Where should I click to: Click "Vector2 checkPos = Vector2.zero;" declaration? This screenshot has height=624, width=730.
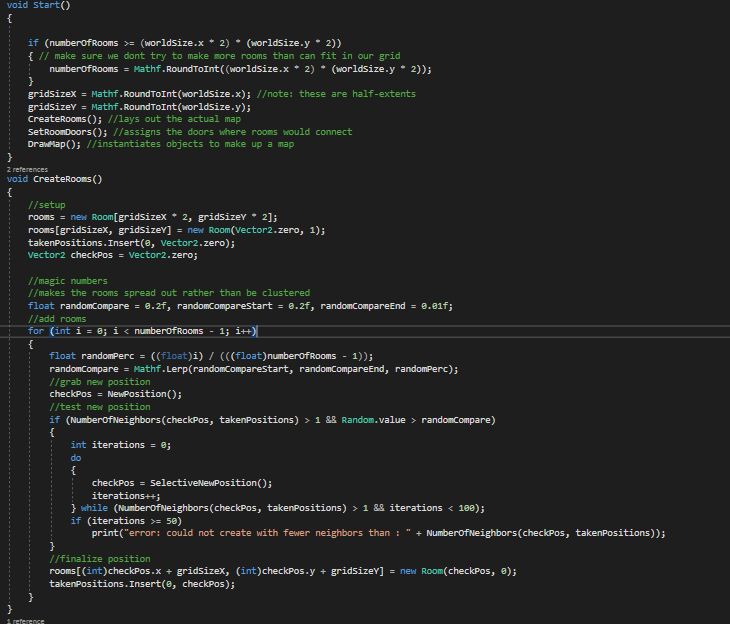coord(113,255)
